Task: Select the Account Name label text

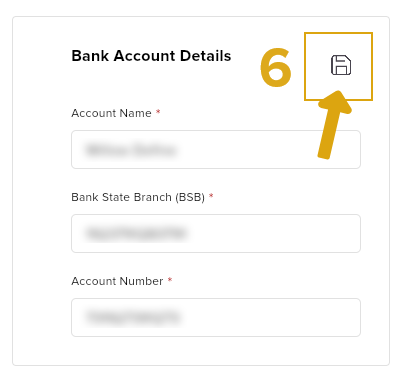Action: click(111, 113)
